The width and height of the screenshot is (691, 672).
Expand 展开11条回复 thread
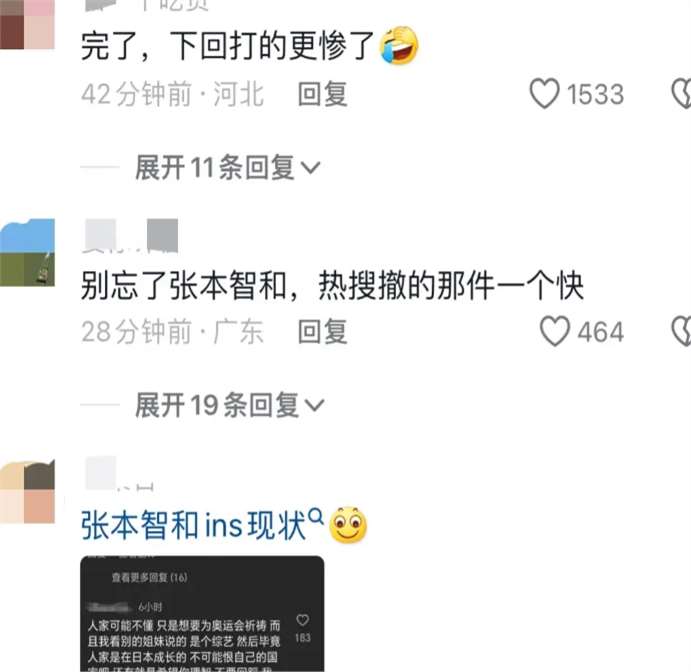tap(227, 167)
